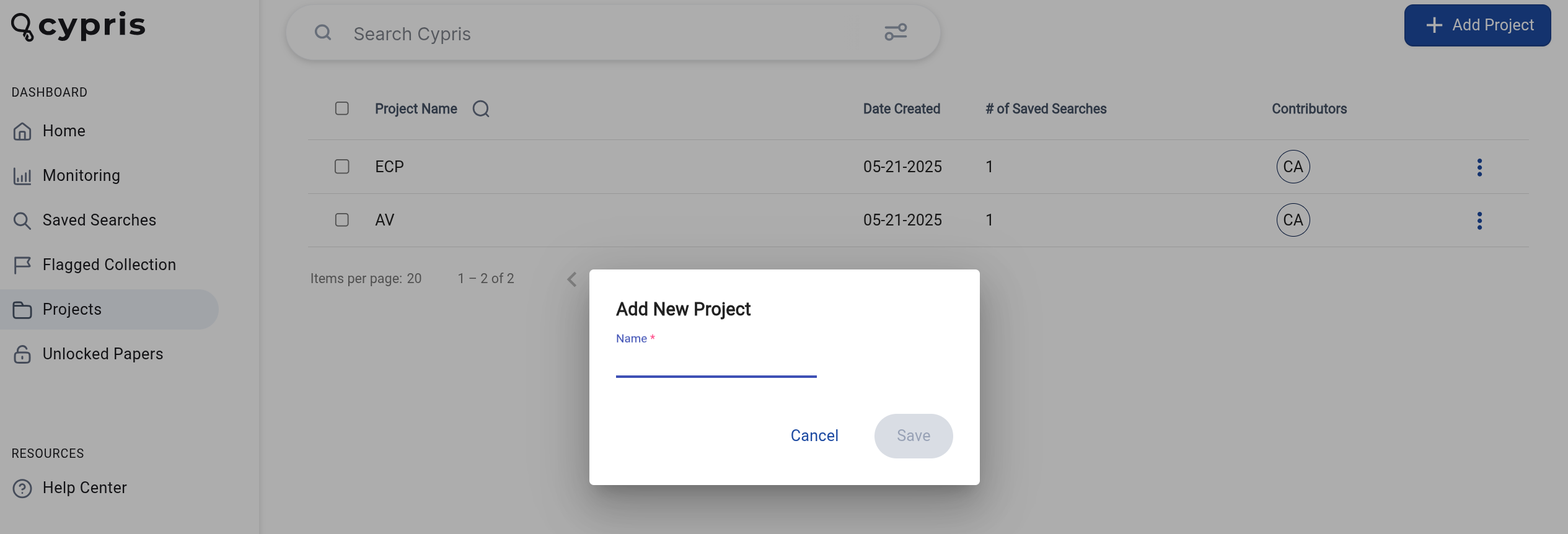Image resolution: width=1568 pixels, height=534 pixels.
Task: Toggle the select-all projects checkbox
Action: pos(342,108)
